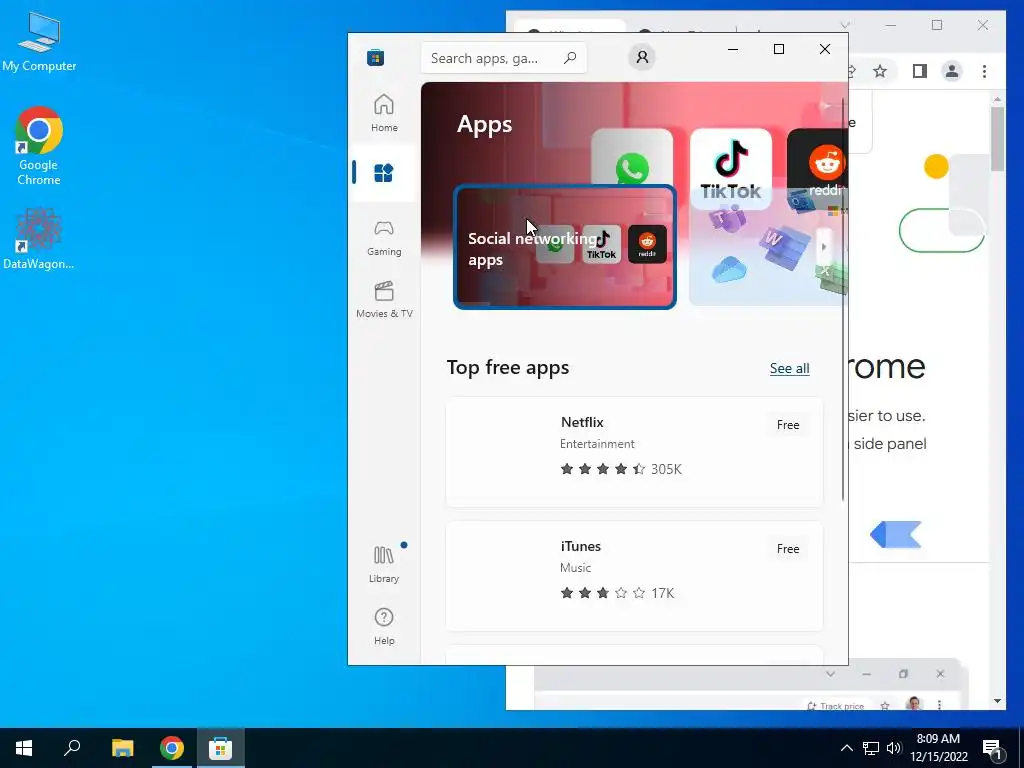Open Chrome three-dot menu
Viewport: 1024px width, 768px height.
(x=984, y=71)
